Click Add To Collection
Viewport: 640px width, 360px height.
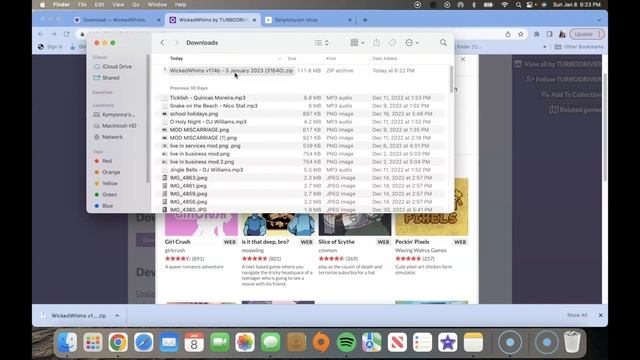(x=571, y=94)
